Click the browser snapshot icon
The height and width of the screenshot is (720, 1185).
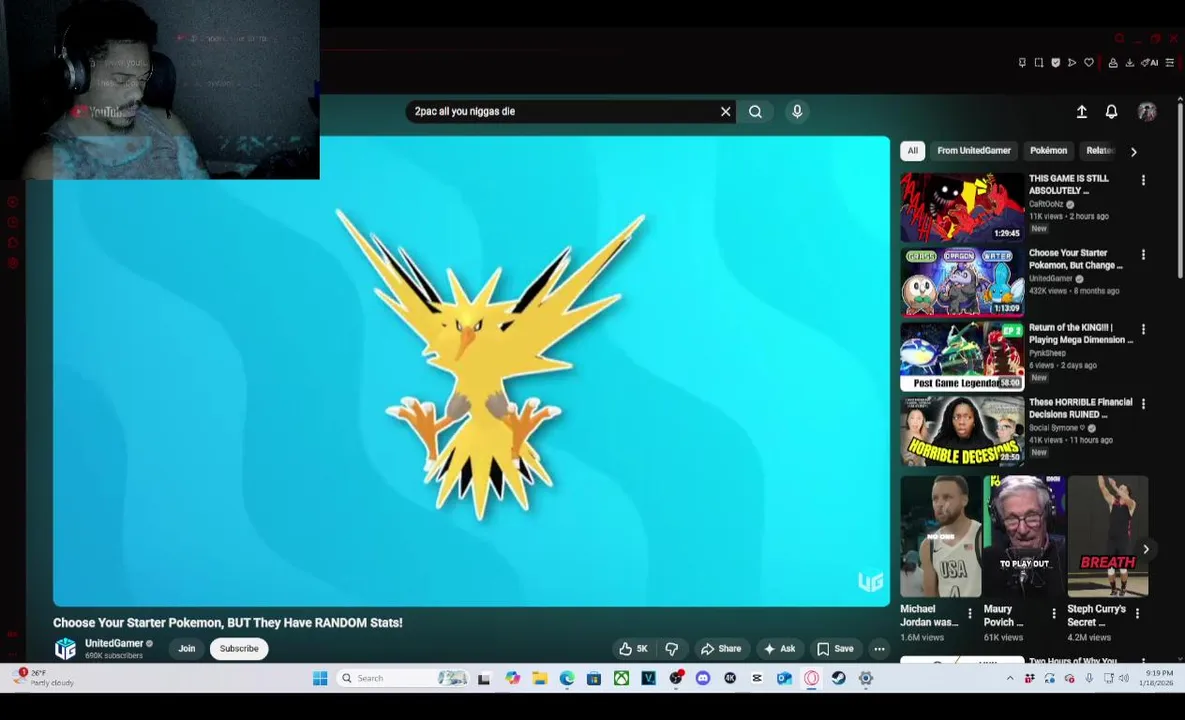(x=1039, y=63)
